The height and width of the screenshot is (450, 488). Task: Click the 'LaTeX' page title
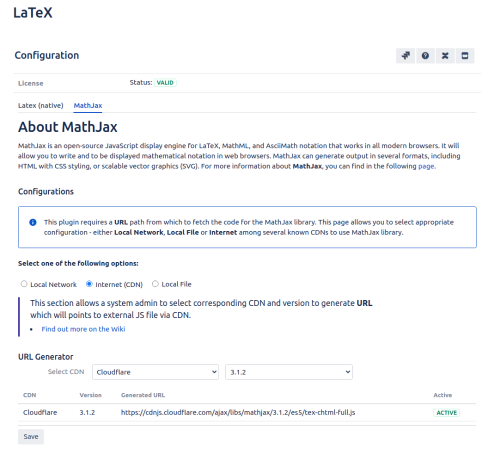(x=33, y=13)
